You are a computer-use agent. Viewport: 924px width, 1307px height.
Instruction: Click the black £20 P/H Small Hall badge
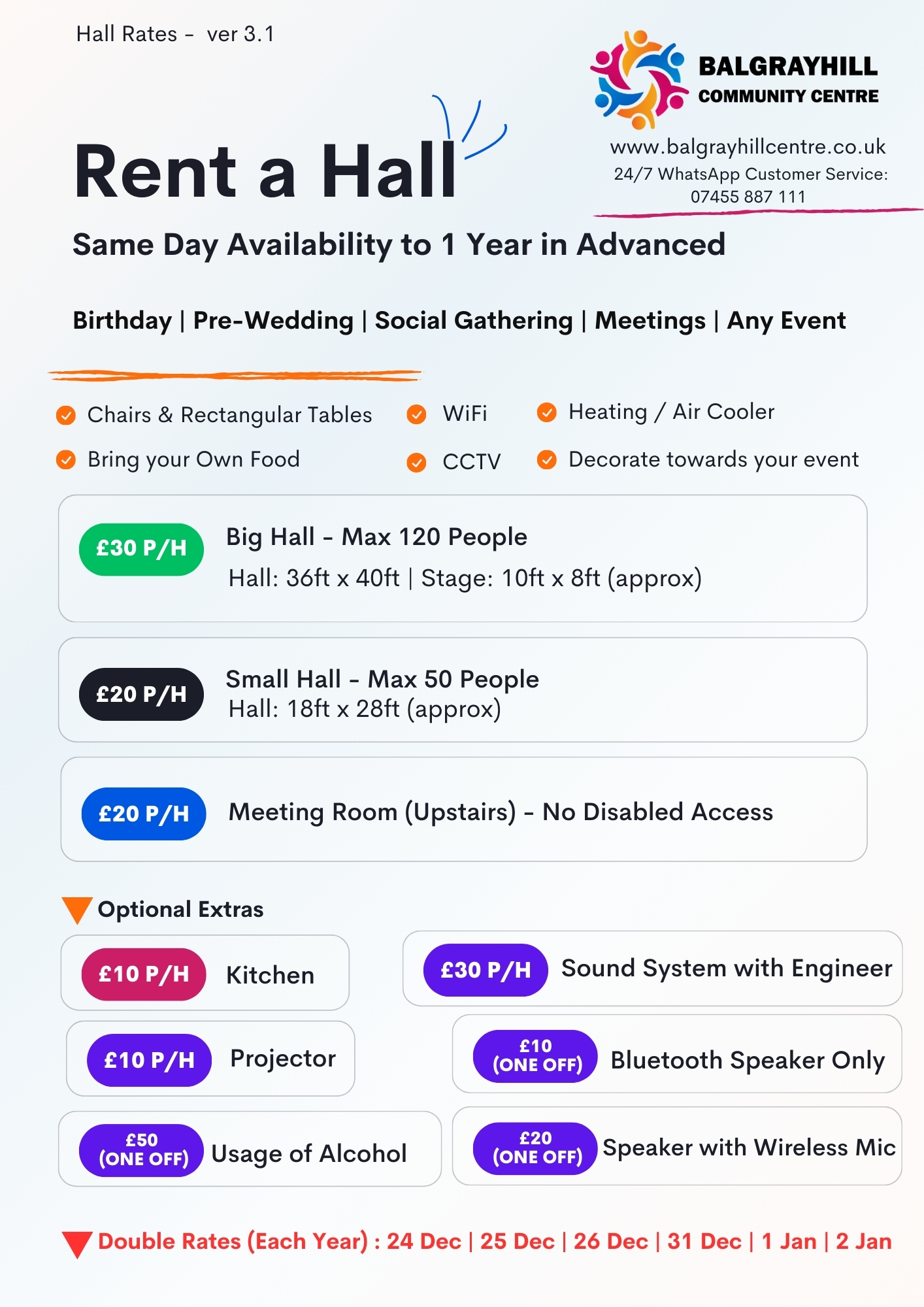141,694
